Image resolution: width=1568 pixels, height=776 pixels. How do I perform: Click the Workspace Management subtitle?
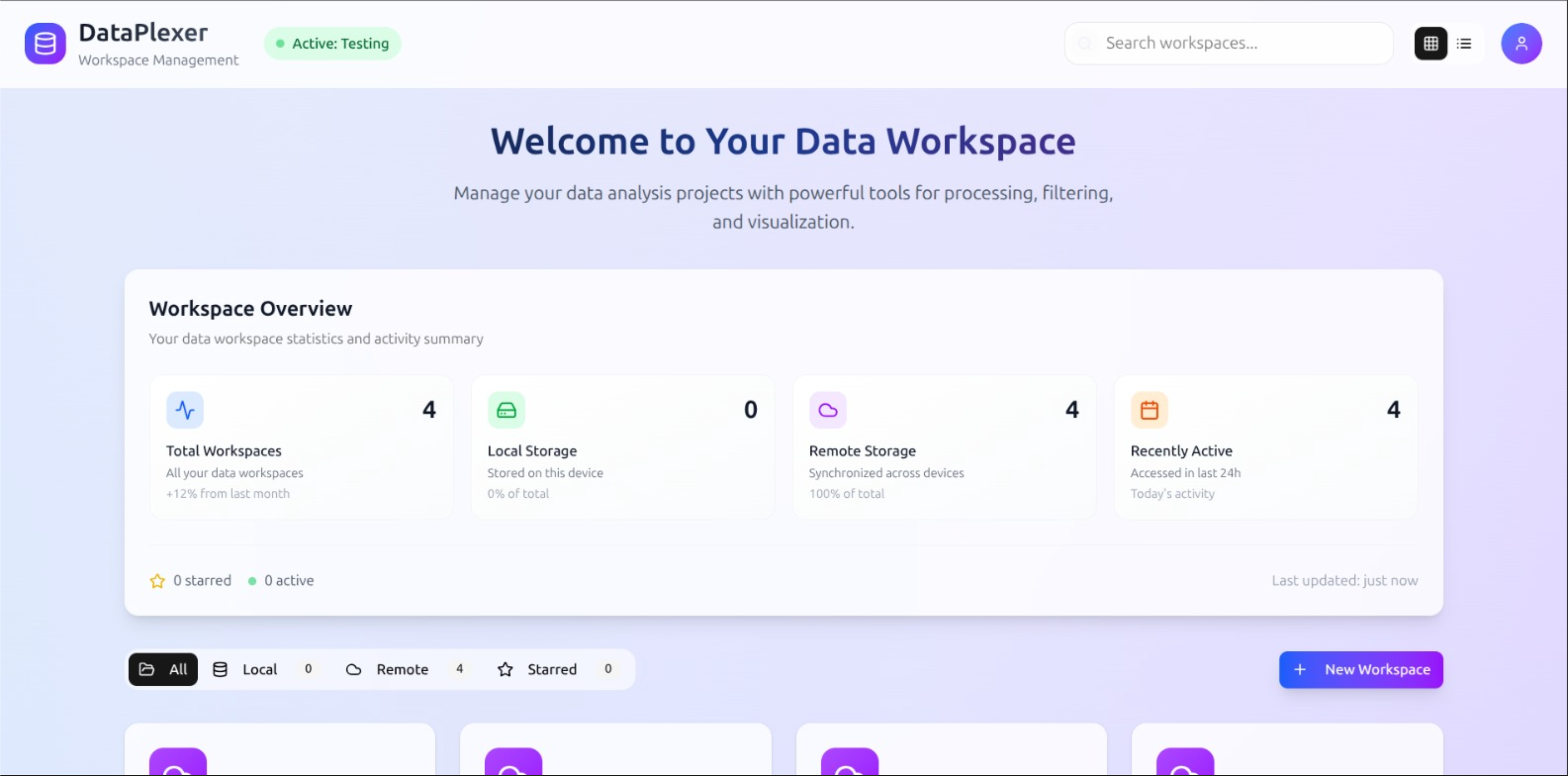[158, 60]
